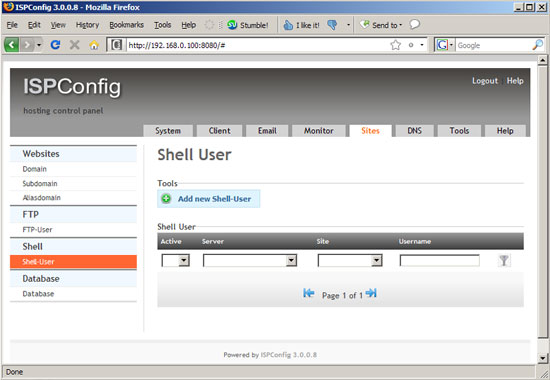Switch to the System tab
Viewport: 550px width, 380px height.
pyautogui.click(x=168, y=131)
